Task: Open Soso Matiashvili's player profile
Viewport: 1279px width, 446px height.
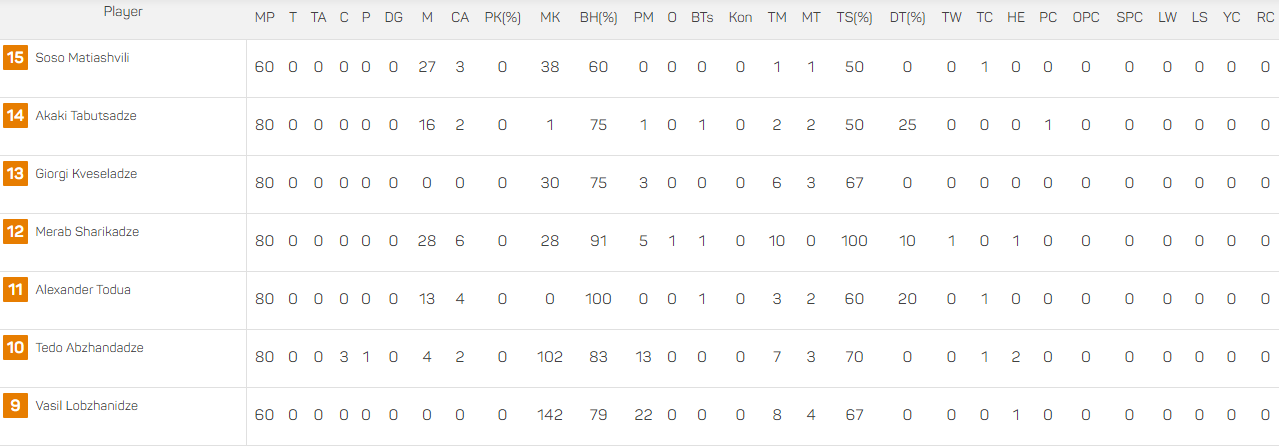Action: [x=82, y=58]
